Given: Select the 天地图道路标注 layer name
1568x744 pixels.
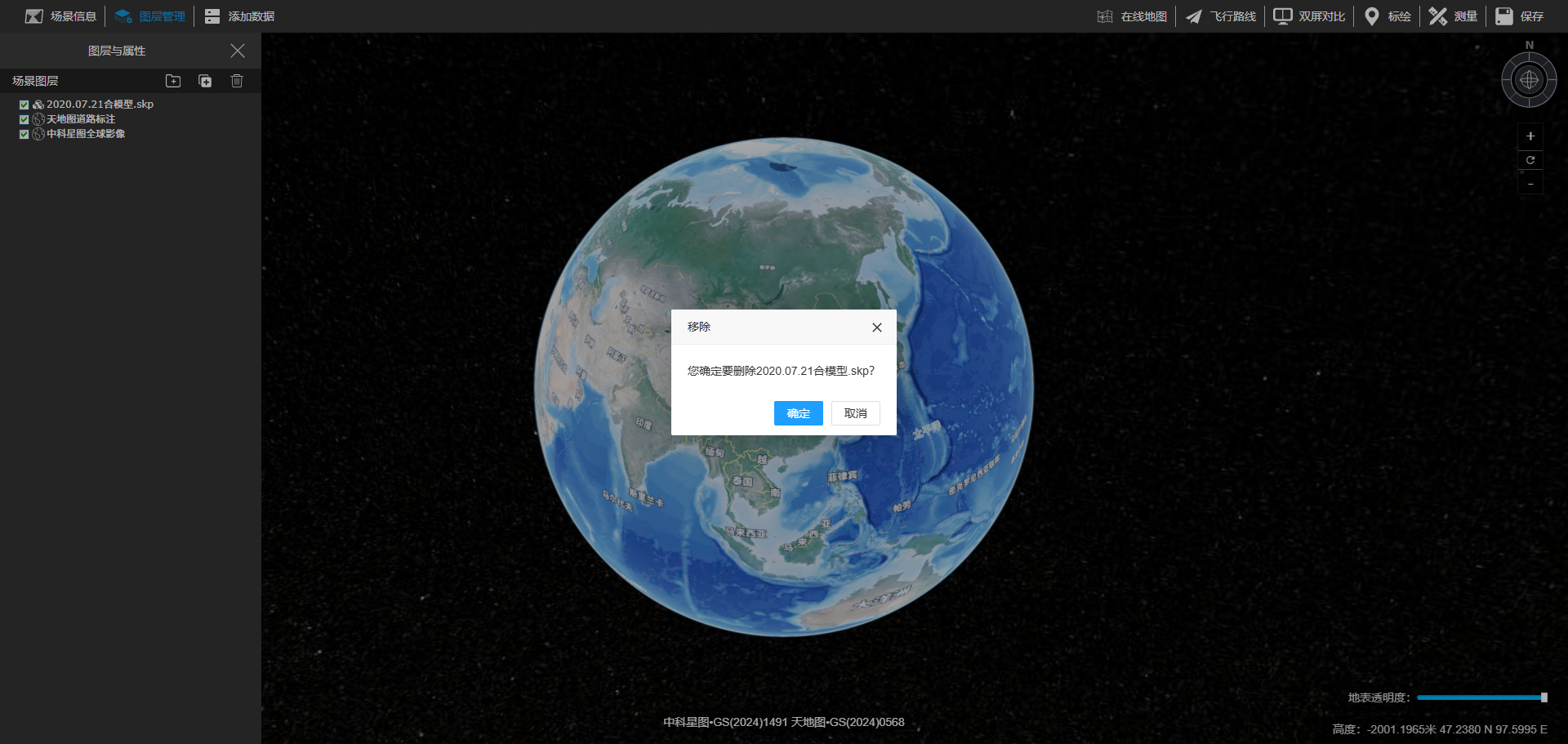Looking at the screenshot, I should click(x=81, y=119).
